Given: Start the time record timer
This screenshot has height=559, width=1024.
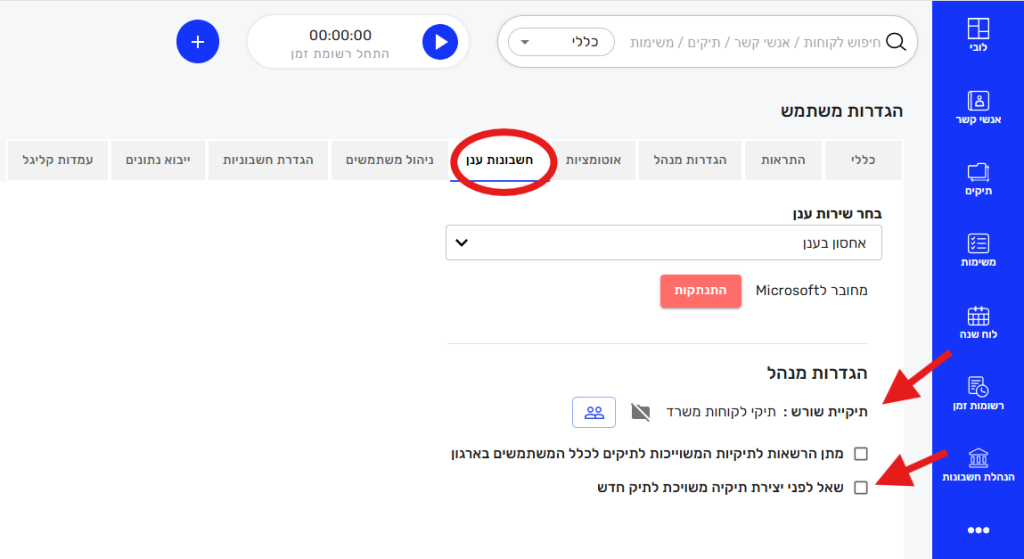Looking at the screenshot, I should click(439, 41).
